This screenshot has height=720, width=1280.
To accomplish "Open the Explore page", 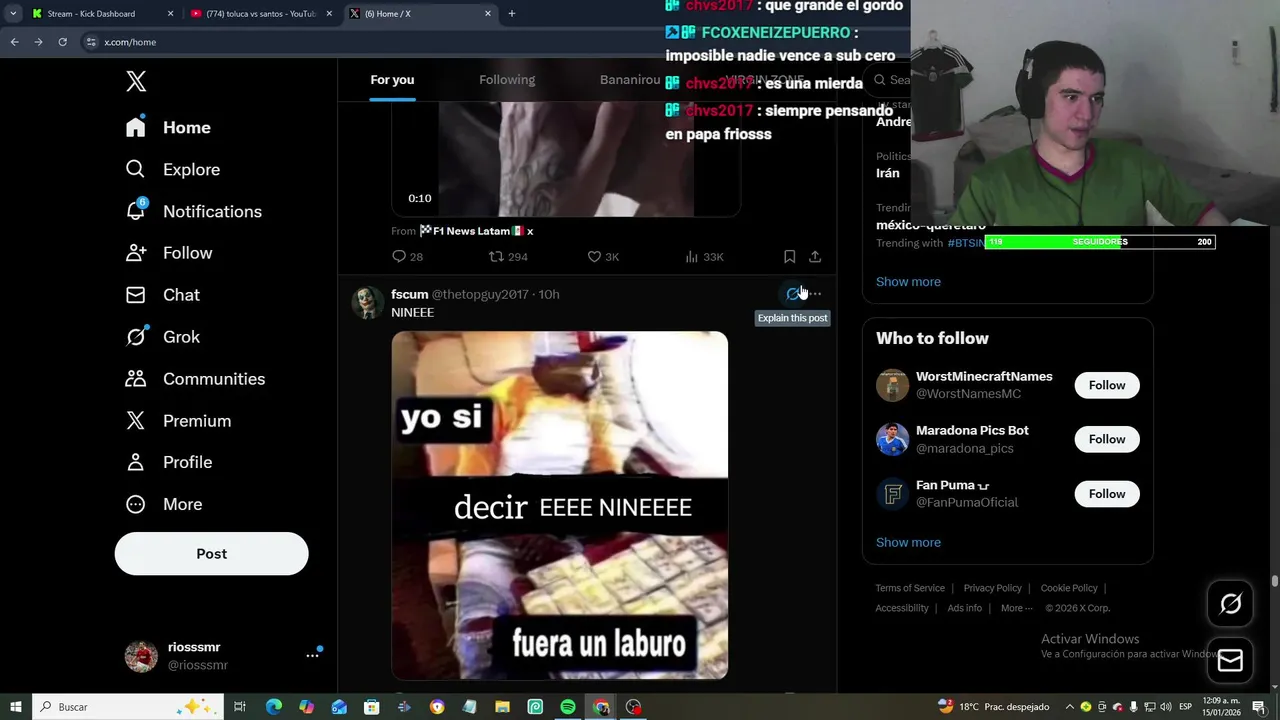I will [172, 169].
